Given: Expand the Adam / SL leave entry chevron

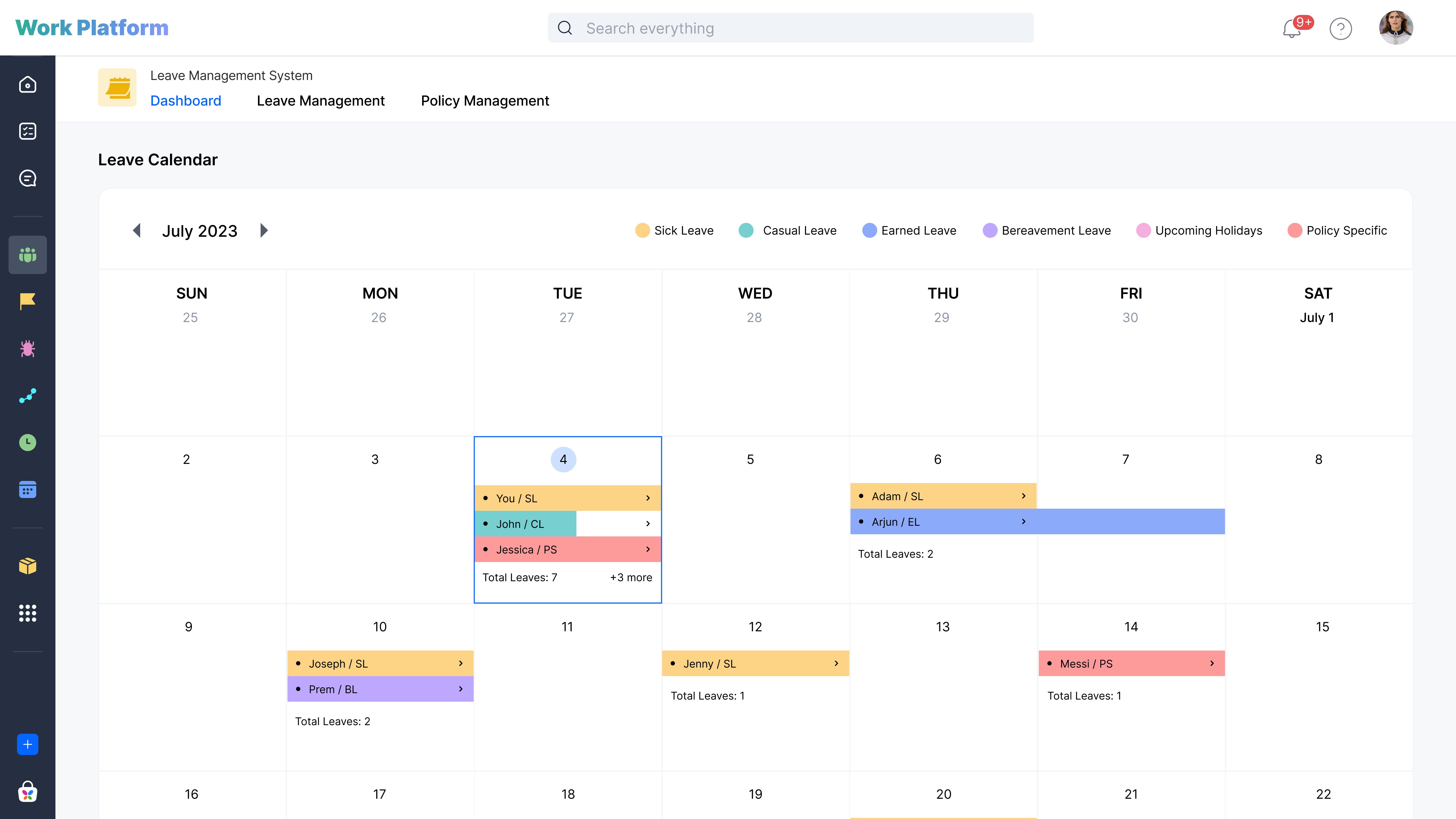Looking at the screenshot, I should (1023, 496).
